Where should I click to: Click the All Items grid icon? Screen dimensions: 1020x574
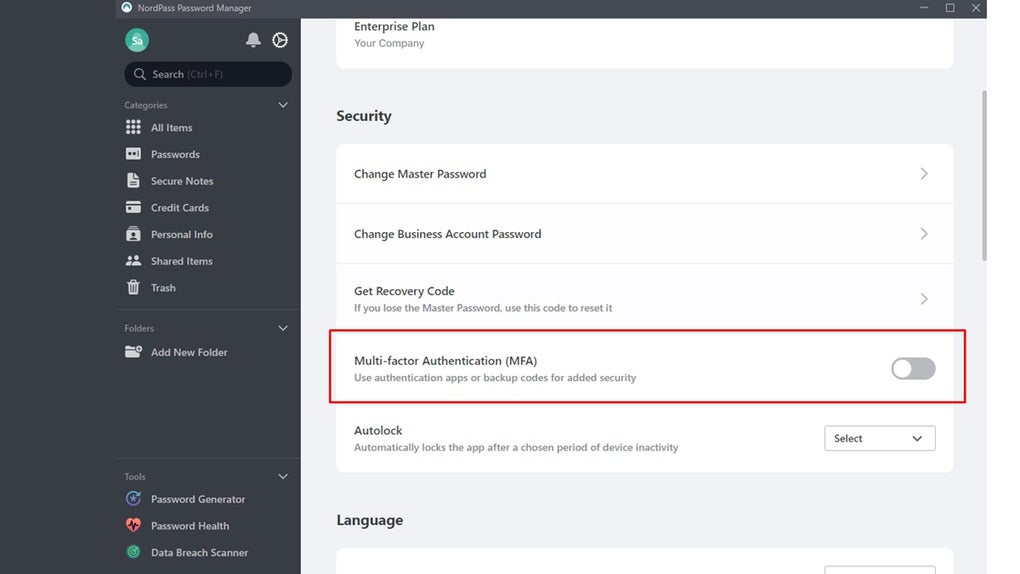133,127
